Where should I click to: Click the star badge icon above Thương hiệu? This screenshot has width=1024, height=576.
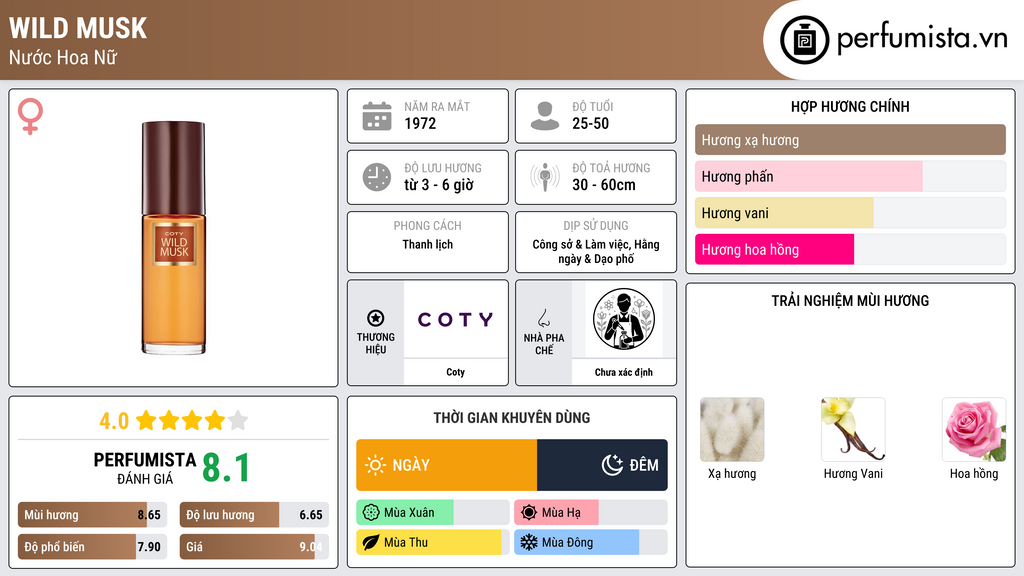tap(376, 318)
